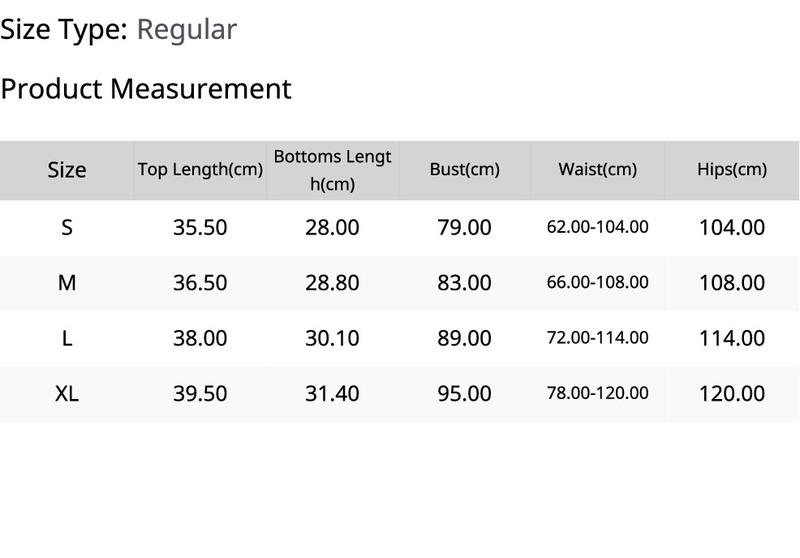Click the Hips(cm) column header
800x558 pixels.
[731, 169]
